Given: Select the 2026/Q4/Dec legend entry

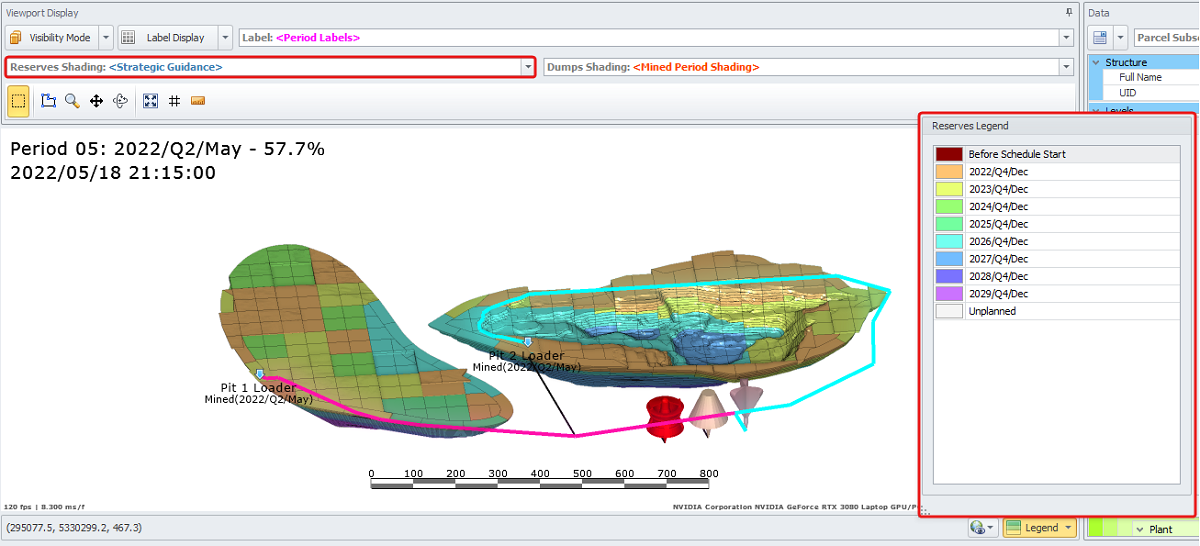Looking at the screenshot, I should click(x=998, y=241).
